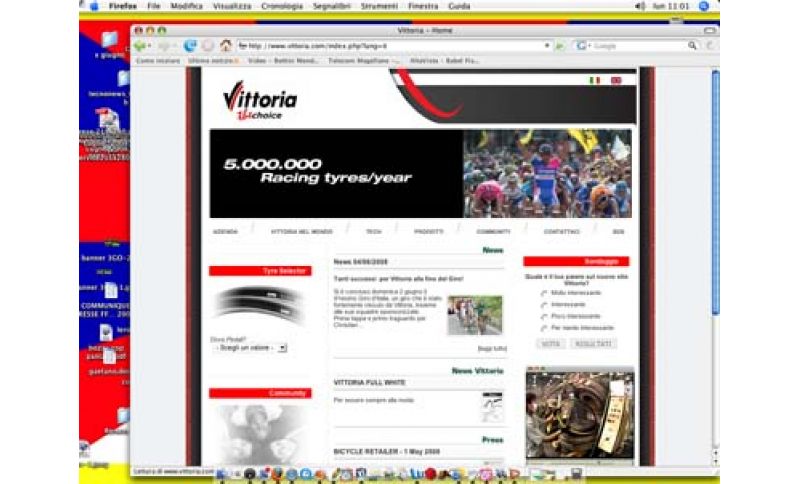
Task: Open the back button history dropdown arrow
Action: tap(149, 46)
